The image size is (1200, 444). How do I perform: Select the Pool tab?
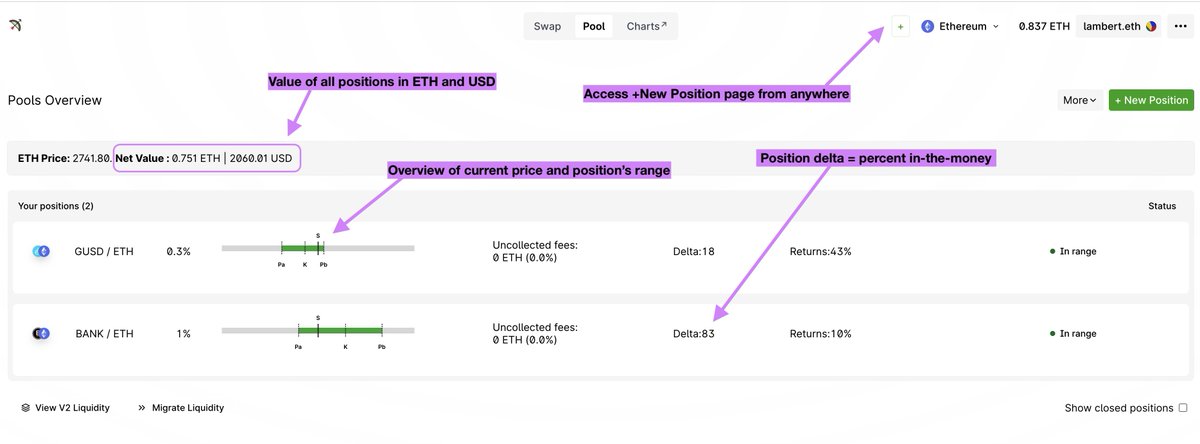pos(594,26)
